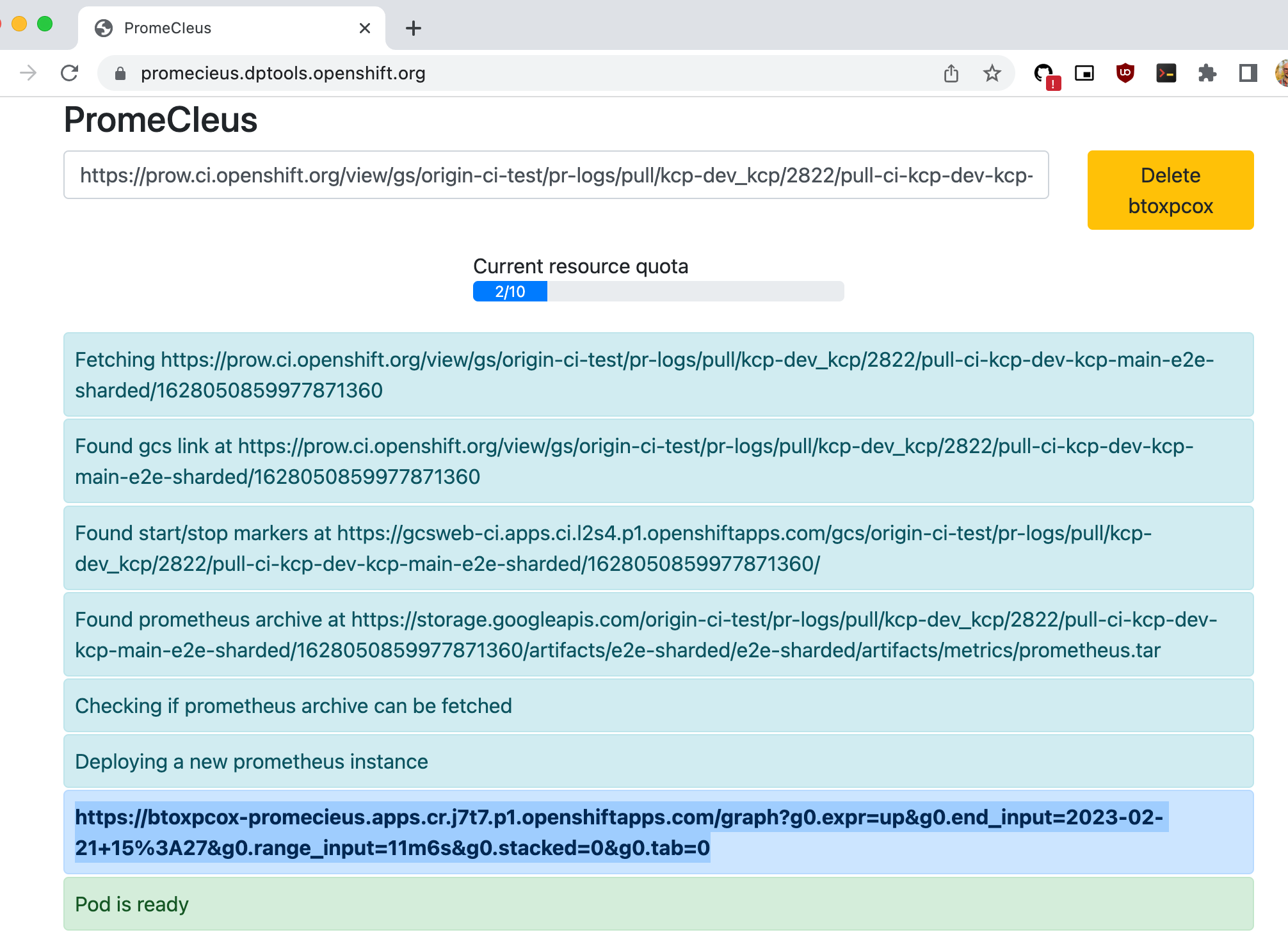Open the GitHub notifier extension icon
The width and height of the screenshot is (1288, 937).
pos(1044,74)
